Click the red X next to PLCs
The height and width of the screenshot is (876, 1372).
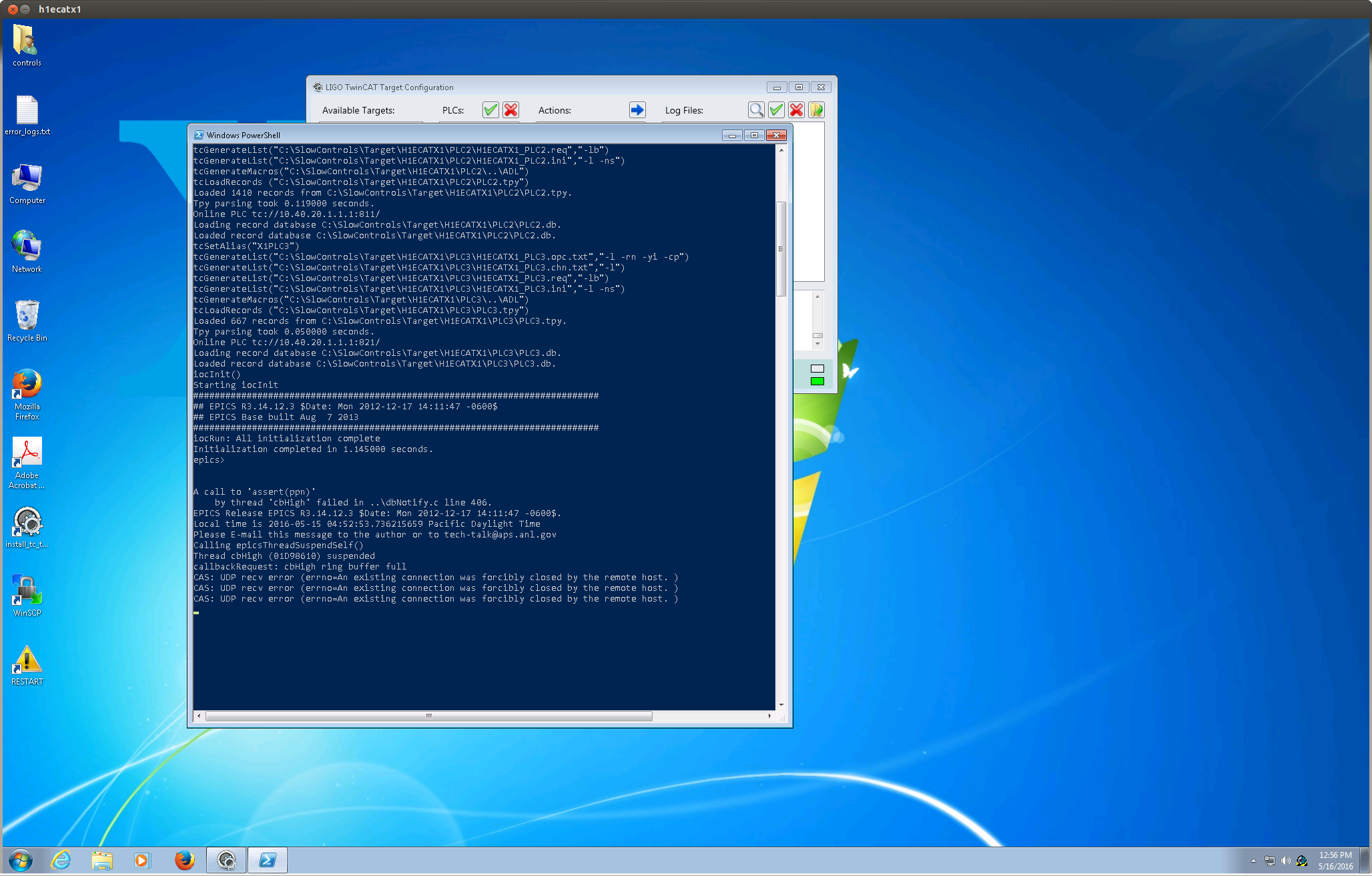(511, 110)
